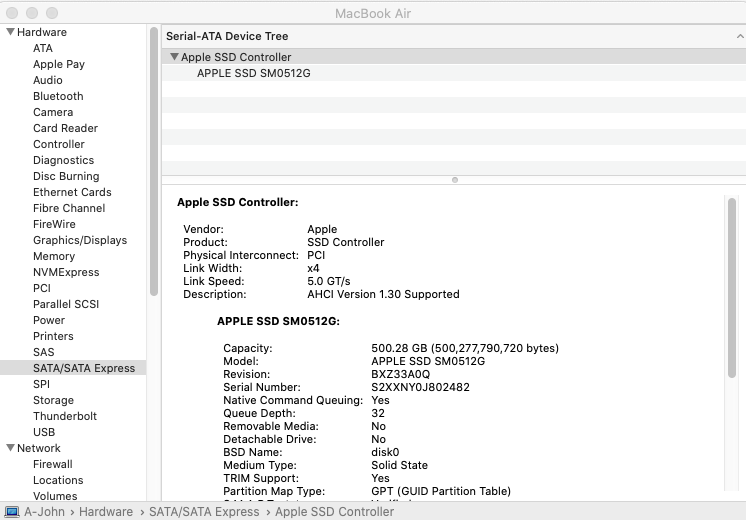Select Thunderbolt in the sidebar
The width and height of the screenshot is (746, 520).
[x=65, y=416]
